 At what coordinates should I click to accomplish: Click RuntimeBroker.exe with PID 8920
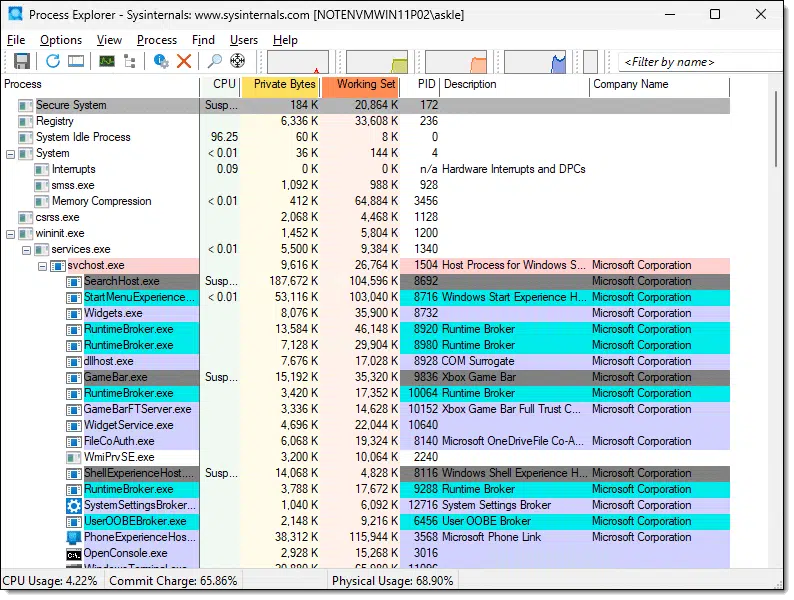[x=365, y=330]
